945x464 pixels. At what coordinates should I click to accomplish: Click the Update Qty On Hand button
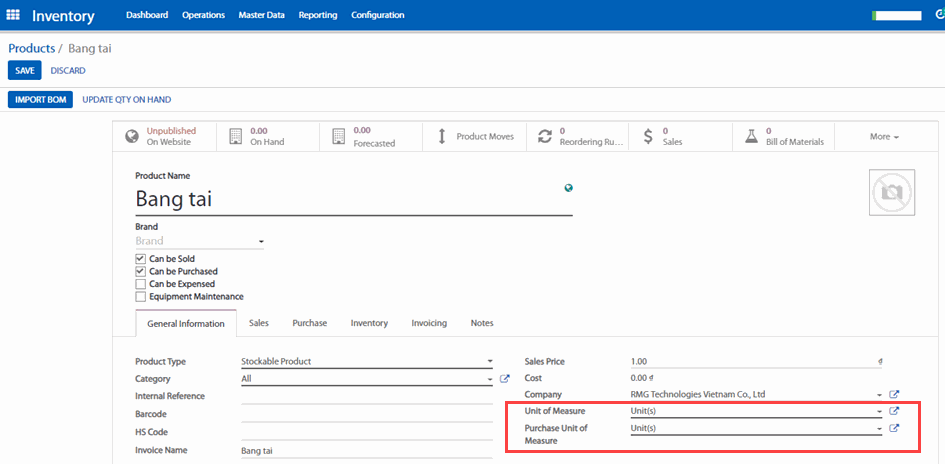(126, 100)
